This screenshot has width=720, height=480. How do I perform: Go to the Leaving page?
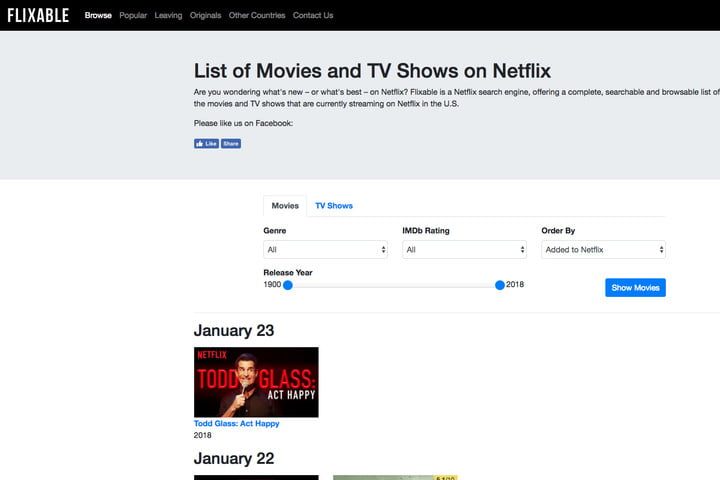pyautogui.click(x=168, y=16)
